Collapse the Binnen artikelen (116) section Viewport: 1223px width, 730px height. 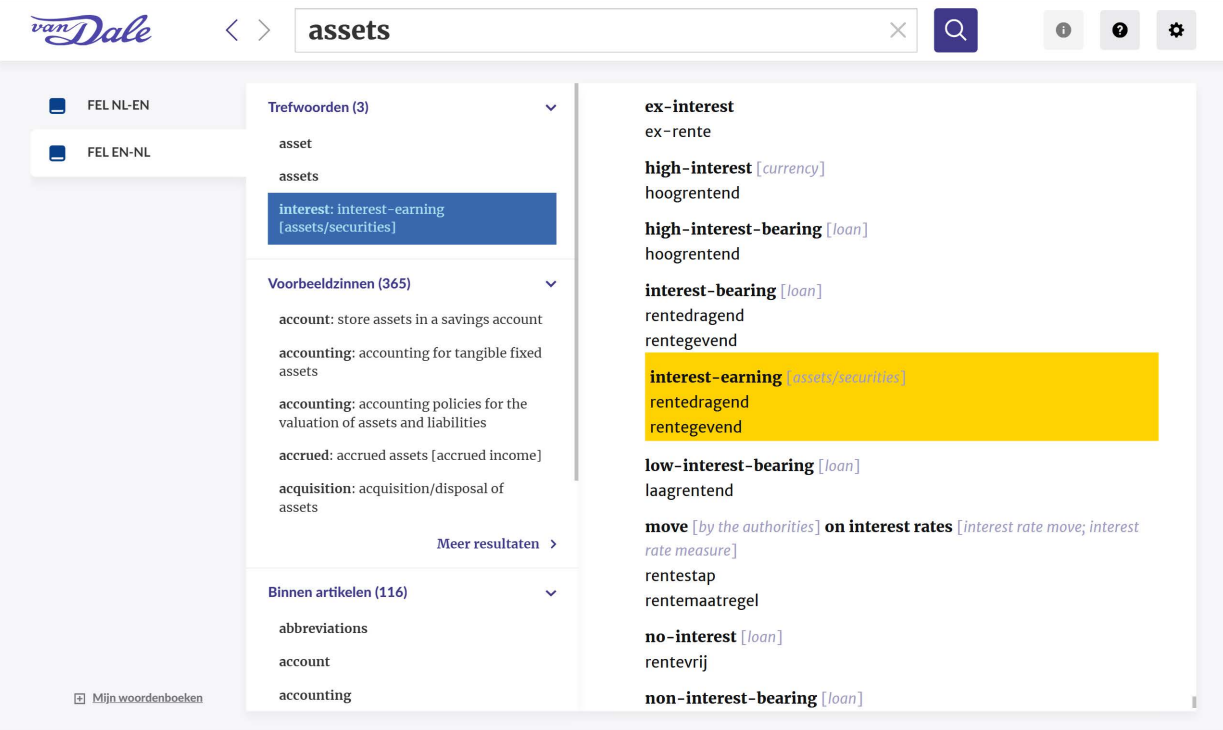point(550,593)
